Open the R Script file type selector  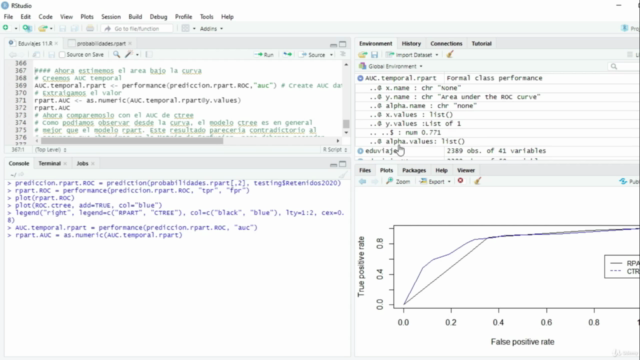[x=335, y=150]
